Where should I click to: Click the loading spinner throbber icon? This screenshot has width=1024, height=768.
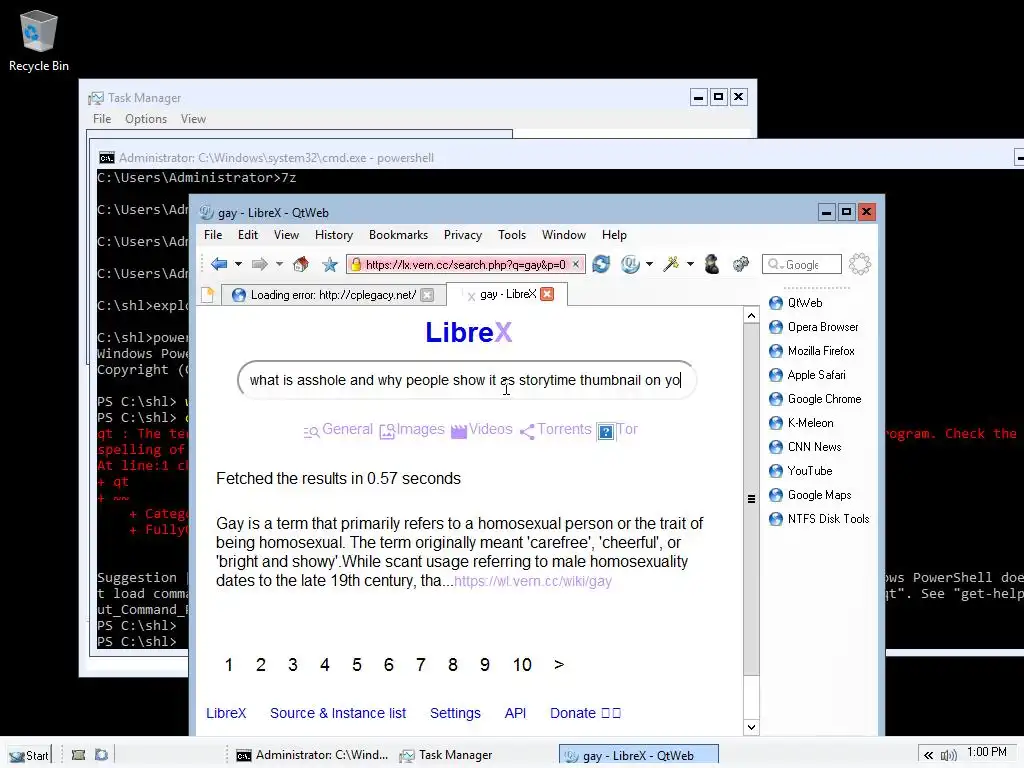tap(859, 264)
